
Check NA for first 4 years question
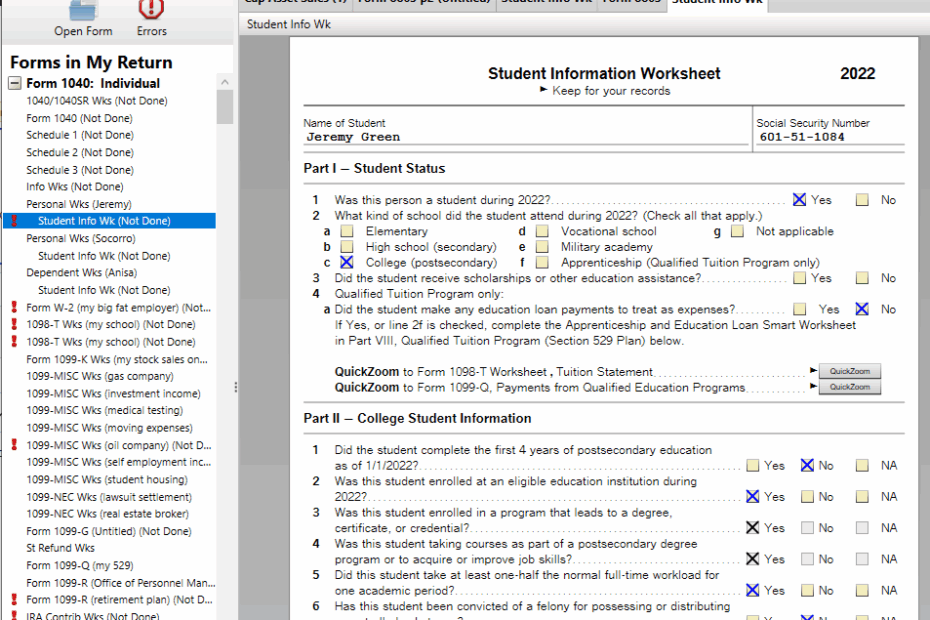coord(861,464)
